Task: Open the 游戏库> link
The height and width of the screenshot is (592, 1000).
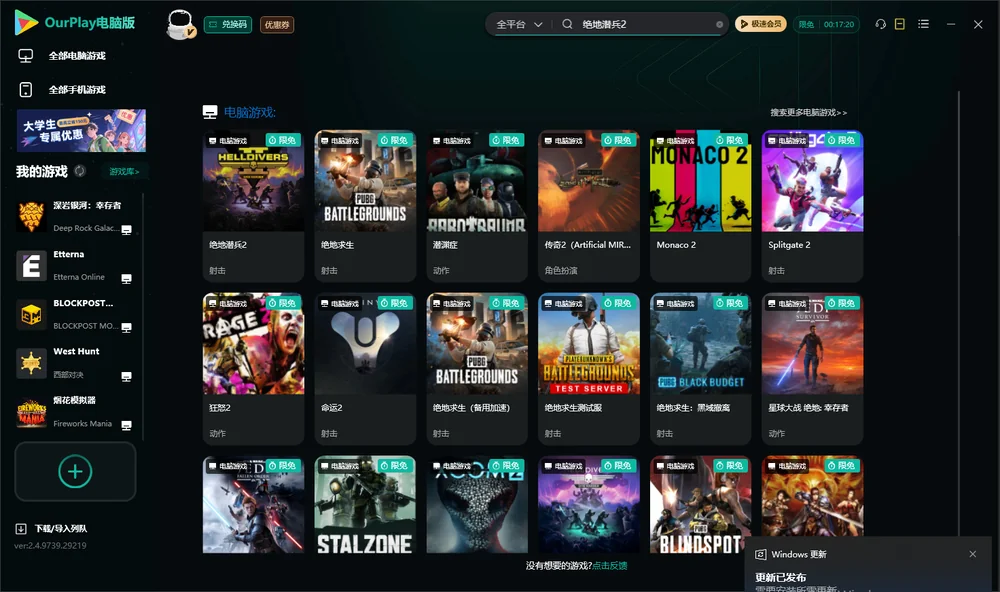Action: 124,171
